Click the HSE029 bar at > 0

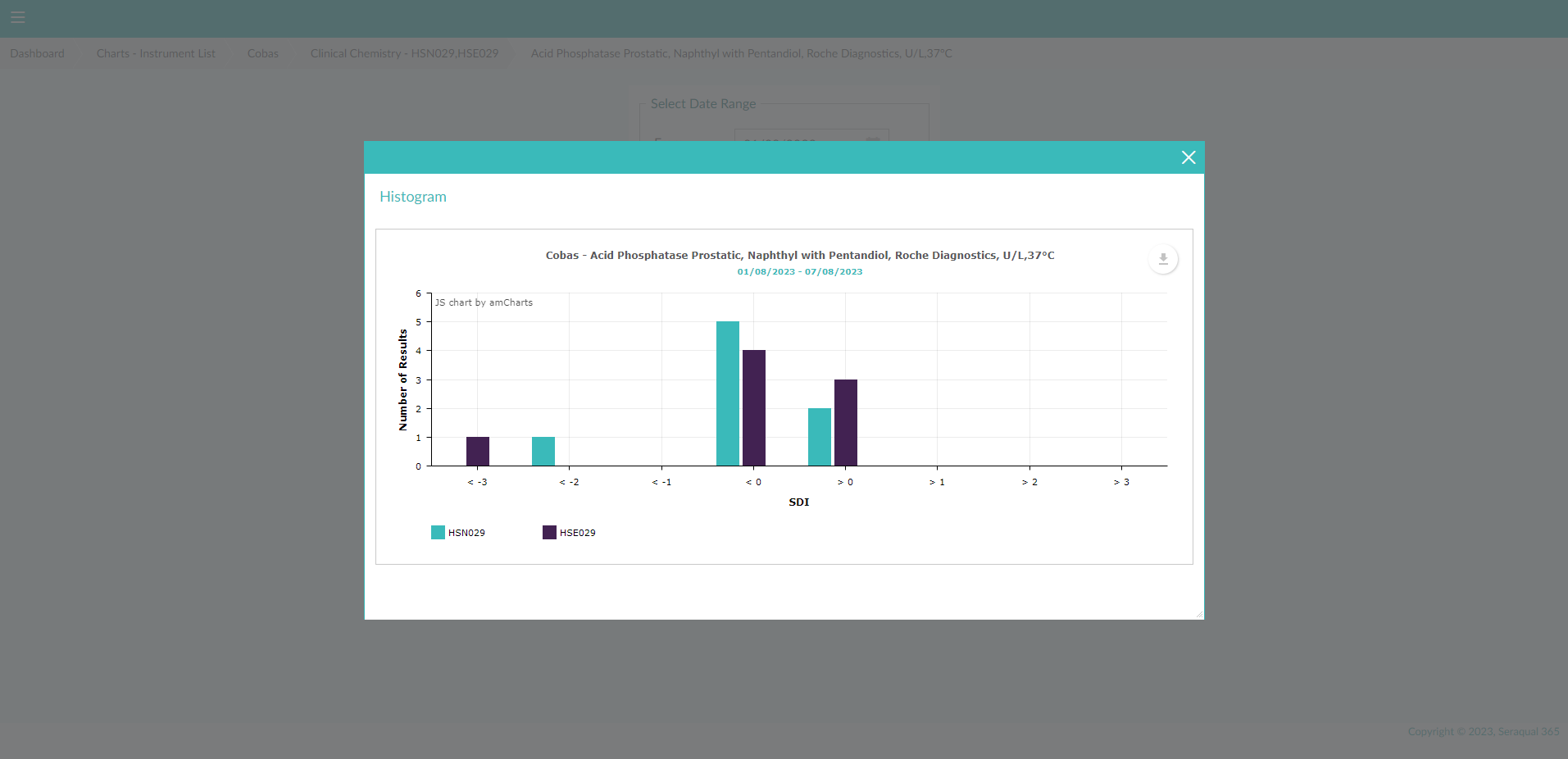846,422
